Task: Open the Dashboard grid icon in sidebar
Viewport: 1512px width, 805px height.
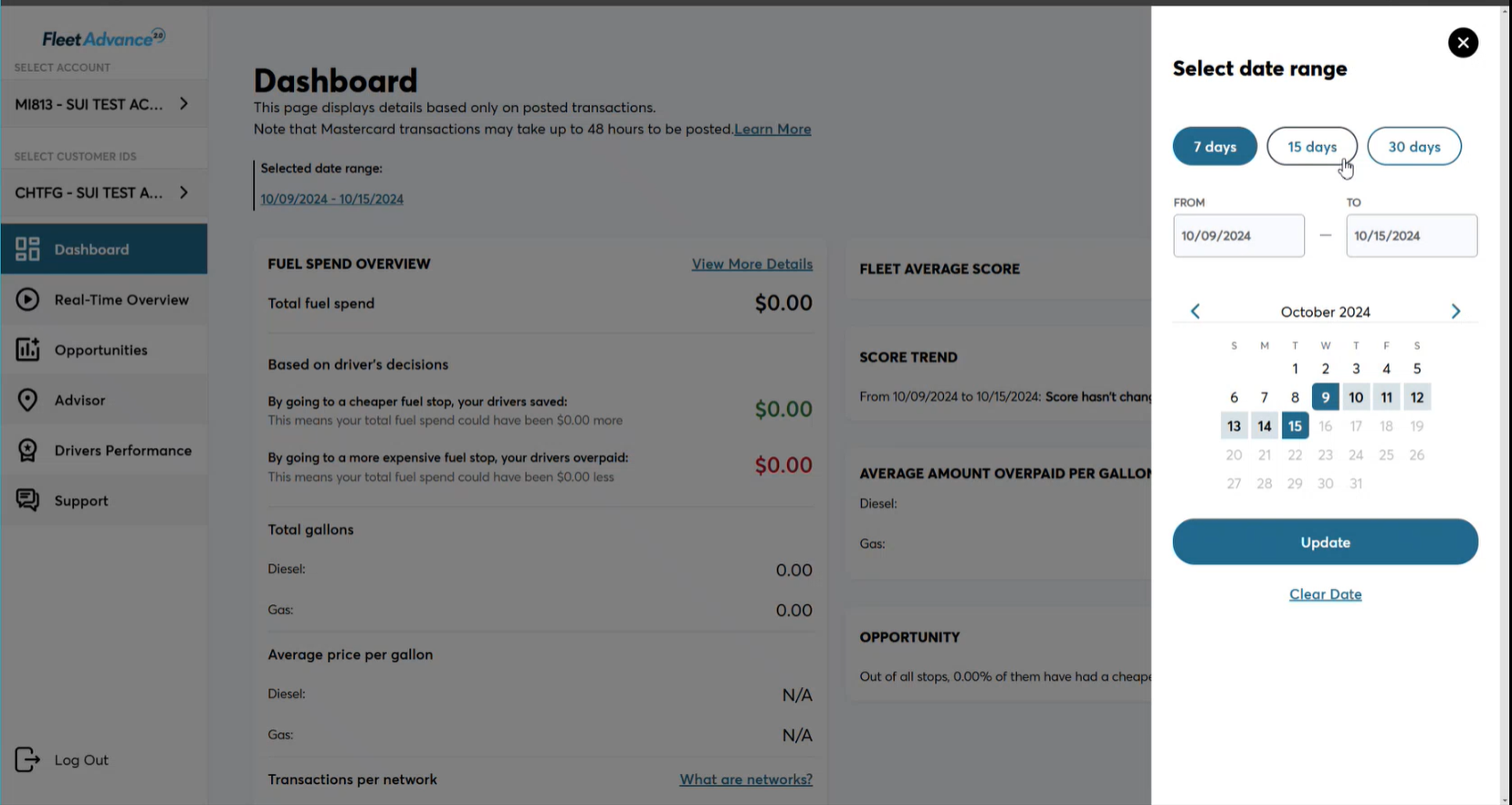Action: [x=26, y=248]
